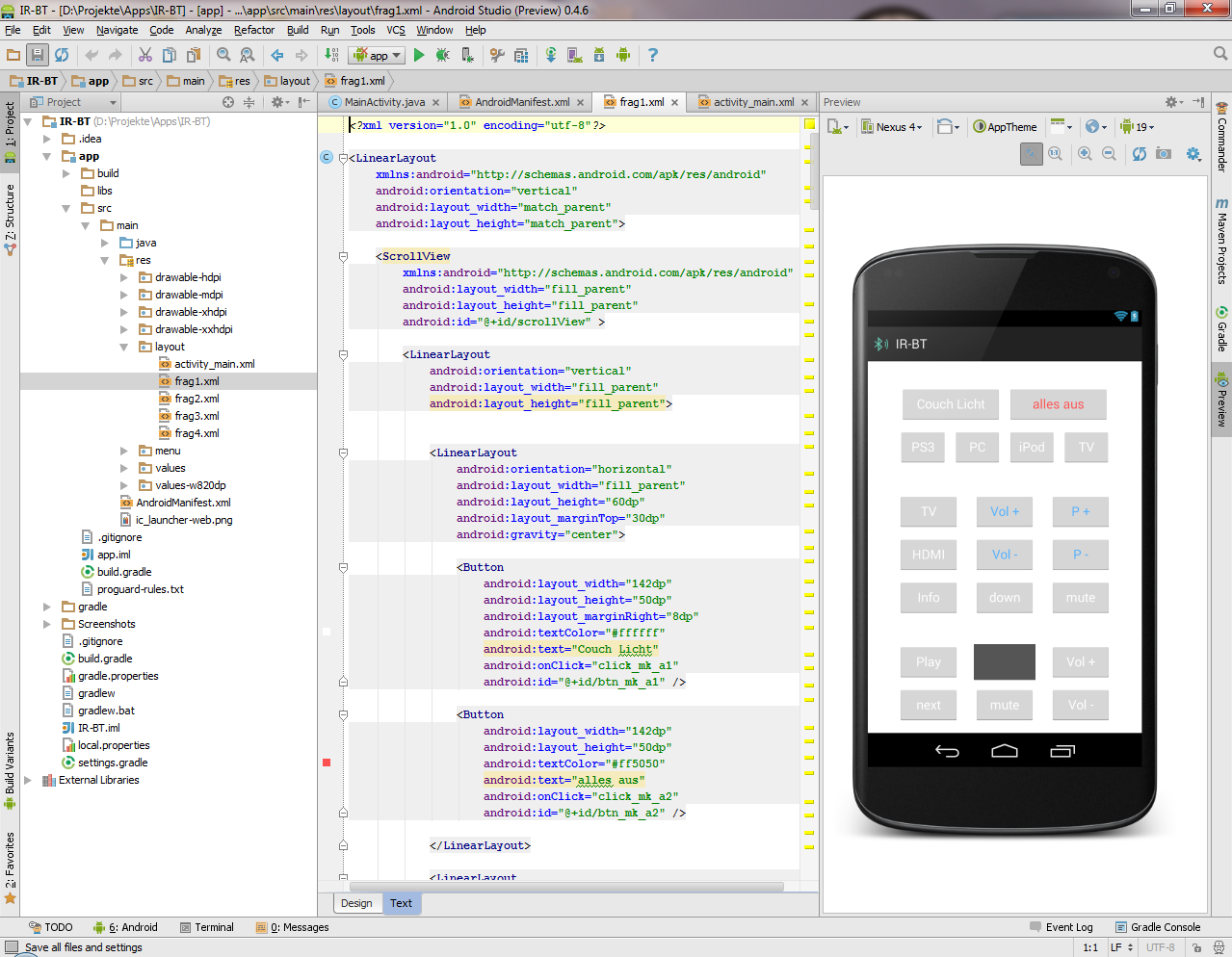Open the Nexus 4 device dropdown
This screenshot has width=1232, height=957.
pyautogui.click(x=891, y=127)
